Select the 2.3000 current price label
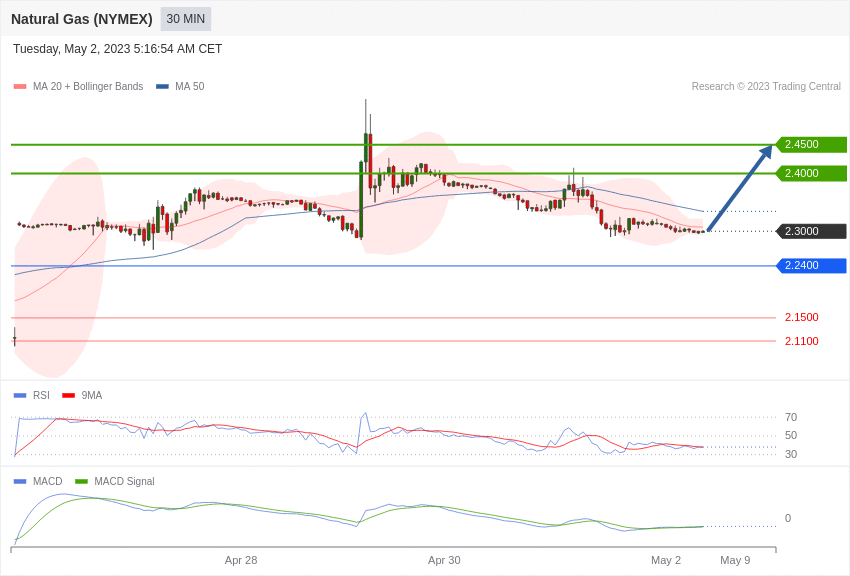Image resolution: width=850 pixels, height=576 pixels. pyautogui.click(x=812, y=231)
